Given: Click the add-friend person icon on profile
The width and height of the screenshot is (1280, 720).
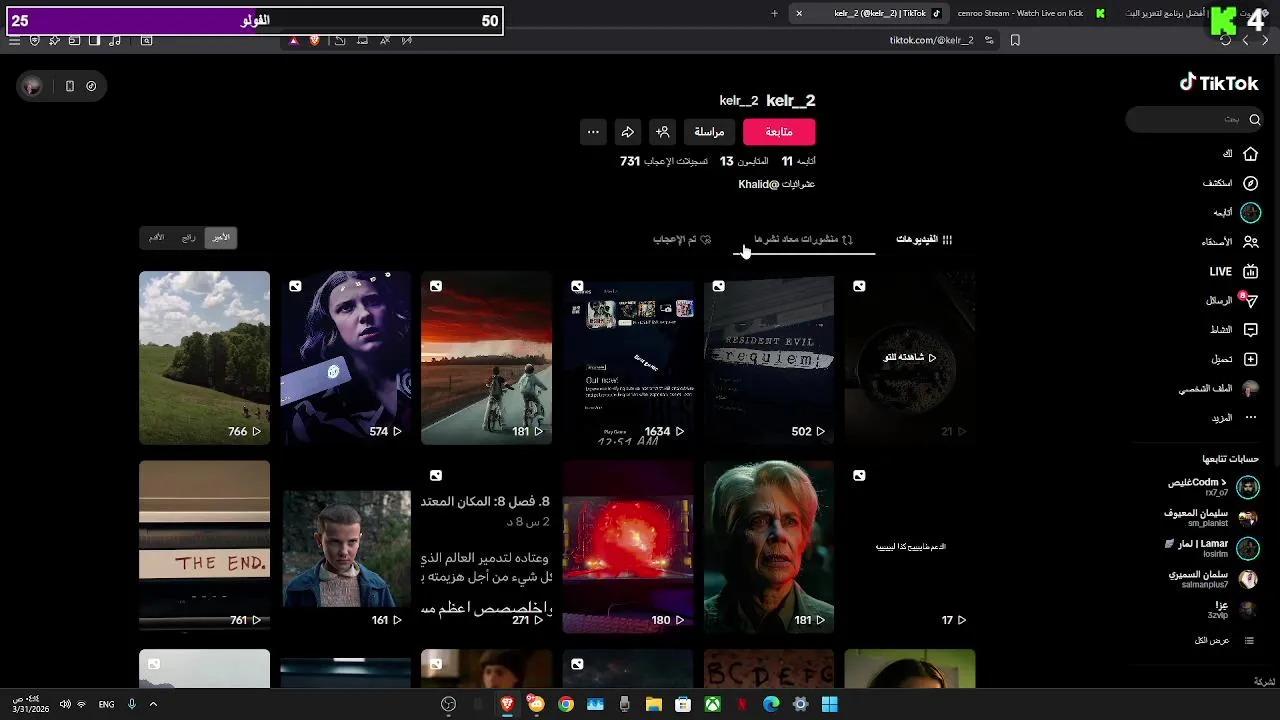Looking at the screenshot, I should (x=662, y=132).
